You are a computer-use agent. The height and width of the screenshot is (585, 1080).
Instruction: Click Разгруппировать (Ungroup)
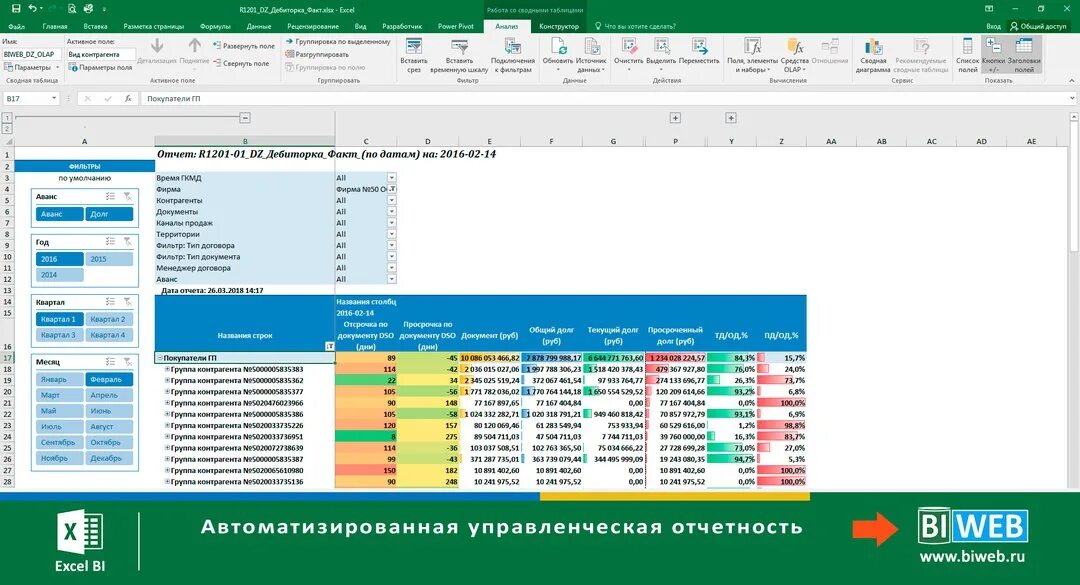[317, 54]
